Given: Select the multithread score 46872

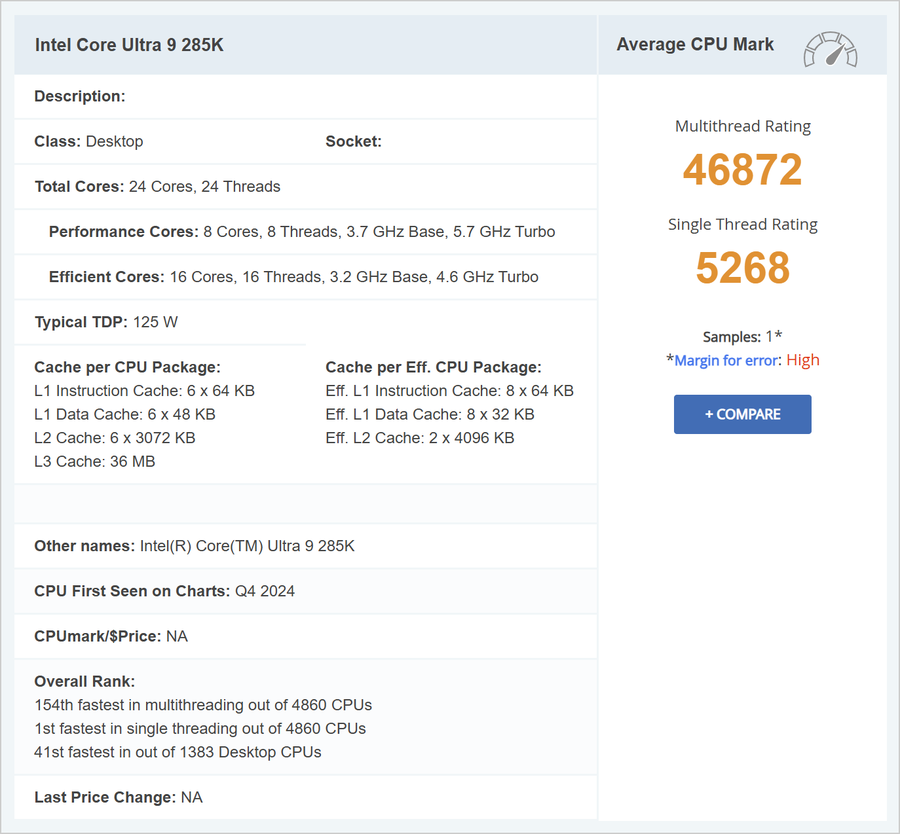Looking at the screenshot, I should point(742,169).
